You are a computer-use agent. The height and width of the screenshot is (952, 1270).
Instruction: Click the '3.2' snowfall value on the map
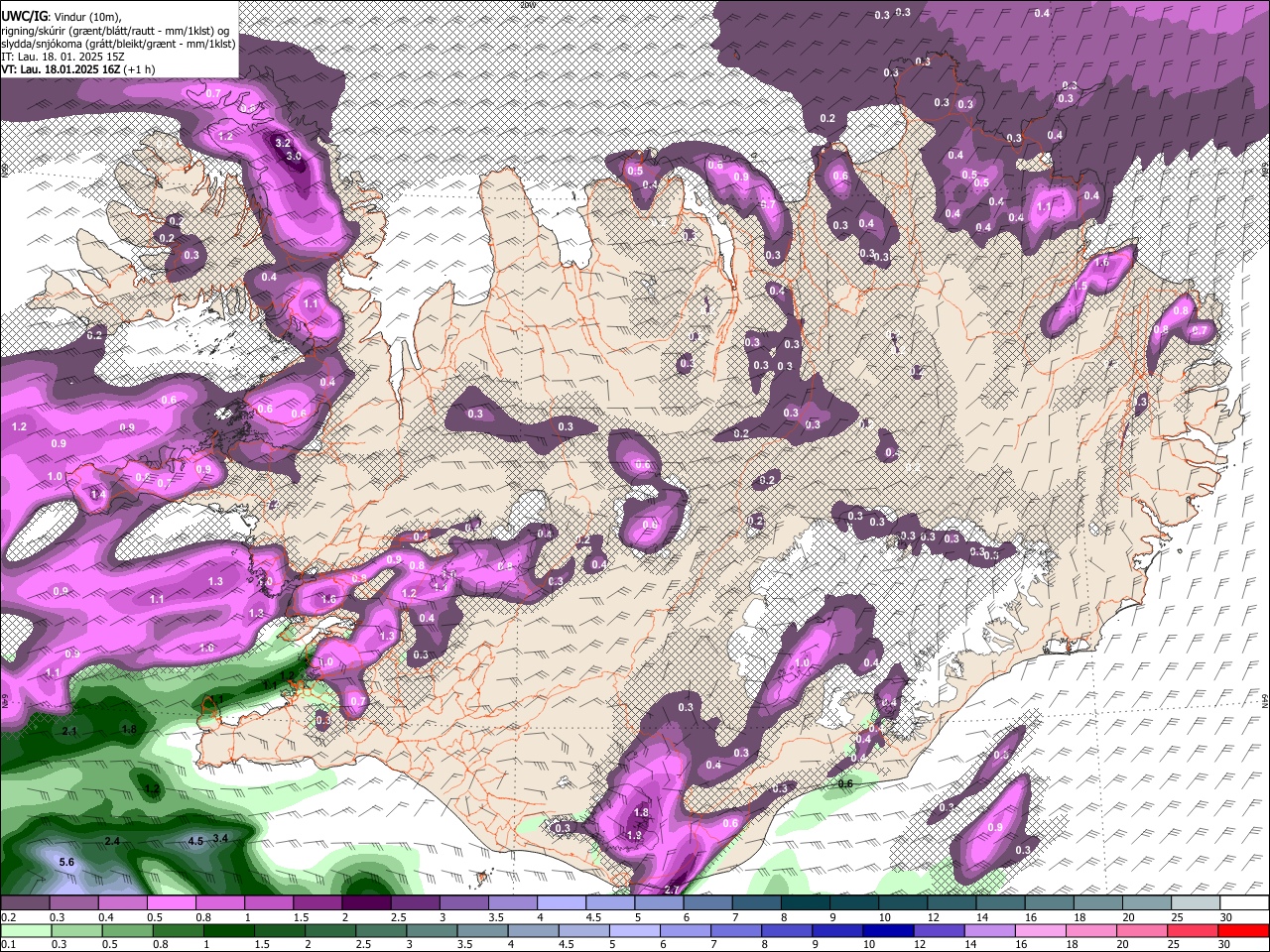click(283, 143)
